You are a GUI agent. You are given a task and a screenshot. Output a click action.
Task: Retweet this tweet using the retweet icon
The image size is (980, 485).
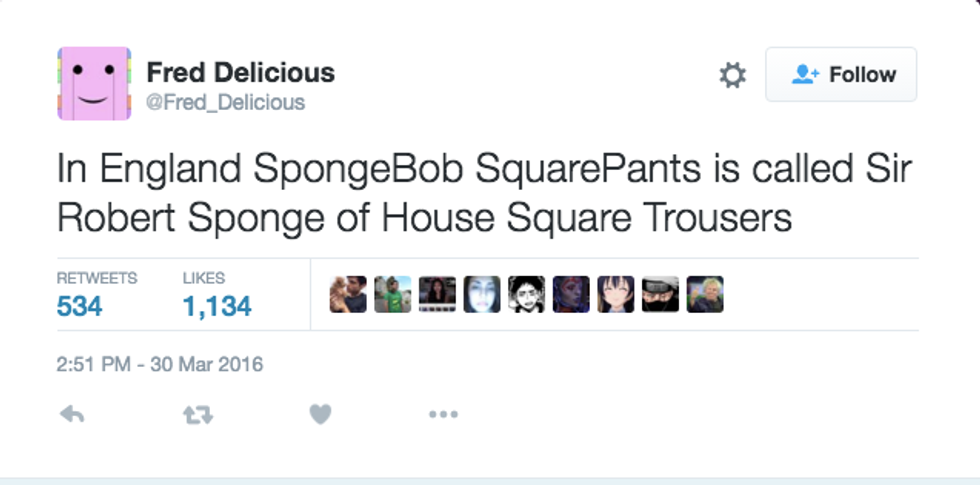[x=198, y=414]
